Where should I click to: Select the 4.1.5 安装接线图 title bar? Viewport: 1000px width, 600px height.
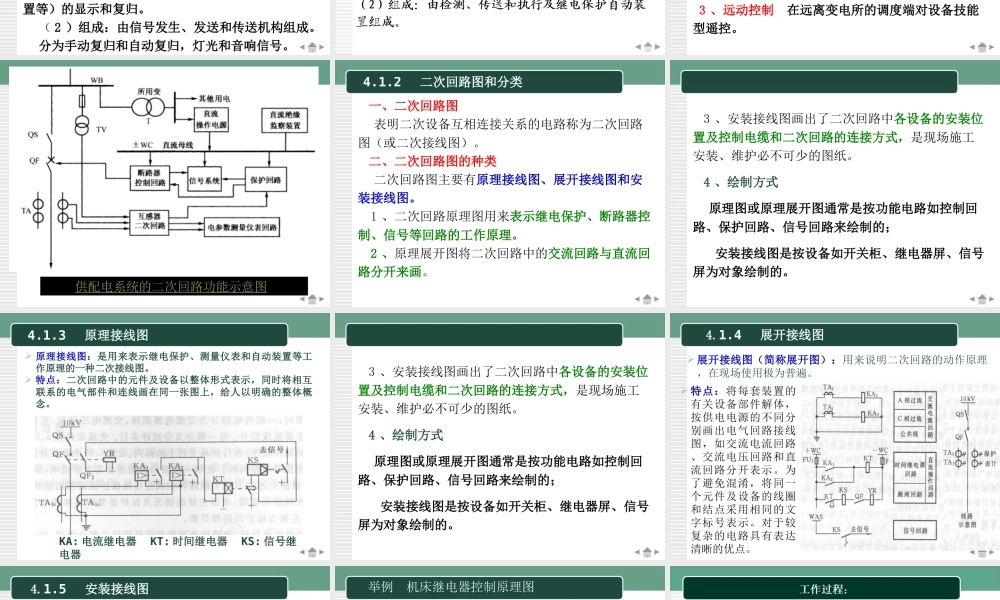[x=149, y=588]
